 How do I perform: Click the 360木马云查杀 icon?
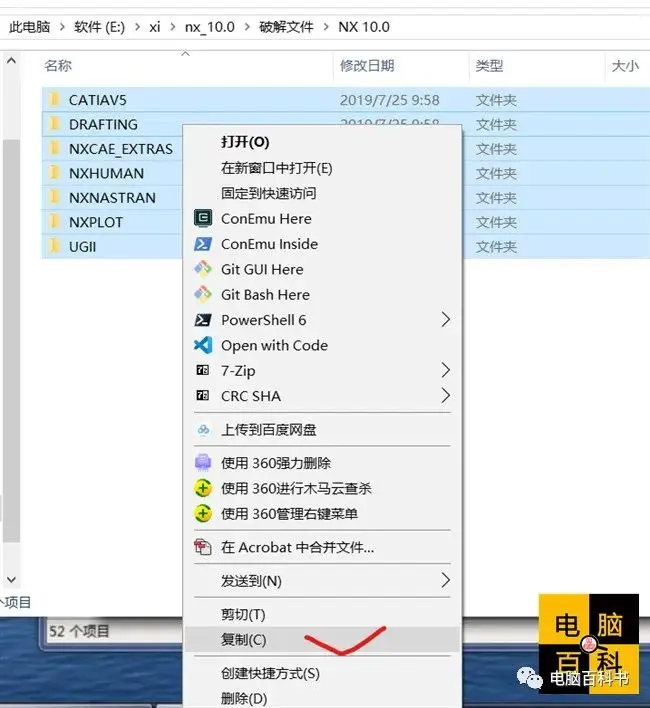click(203, 488)
